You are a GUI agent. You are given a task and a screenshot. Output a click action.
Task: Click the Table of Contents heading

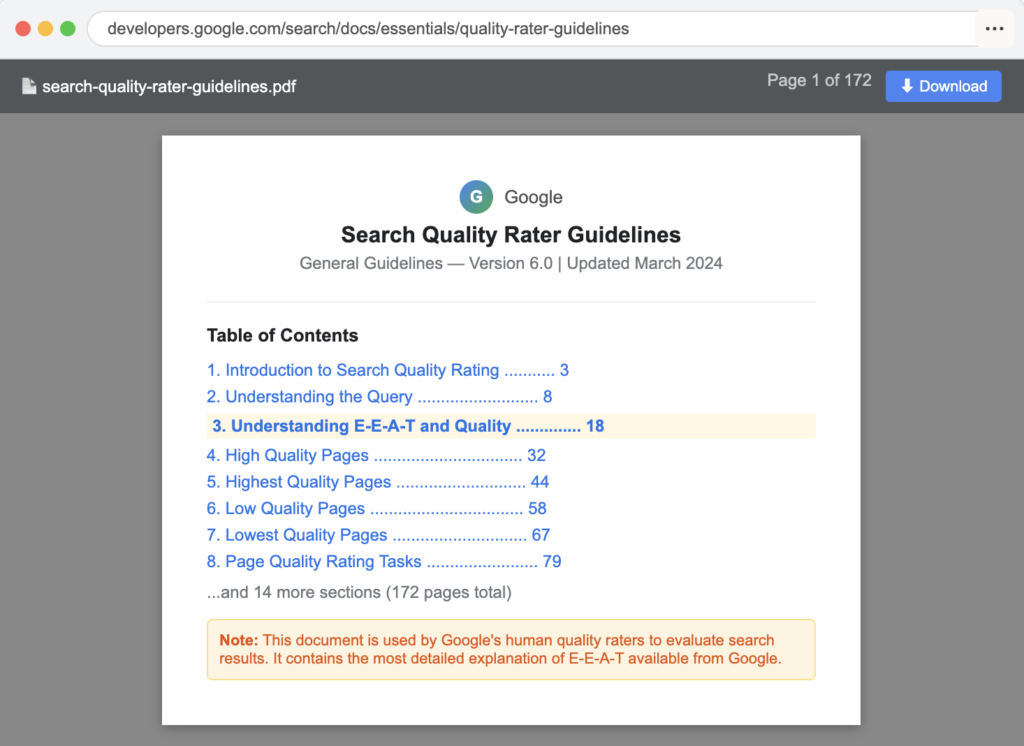[x=283, y=335]
